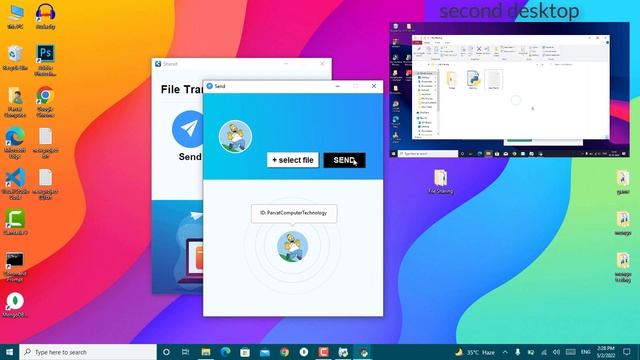Launch Google Chrome desktop shortcut
Viewport: 640px width, 360px height.
[x=45, y=102]
